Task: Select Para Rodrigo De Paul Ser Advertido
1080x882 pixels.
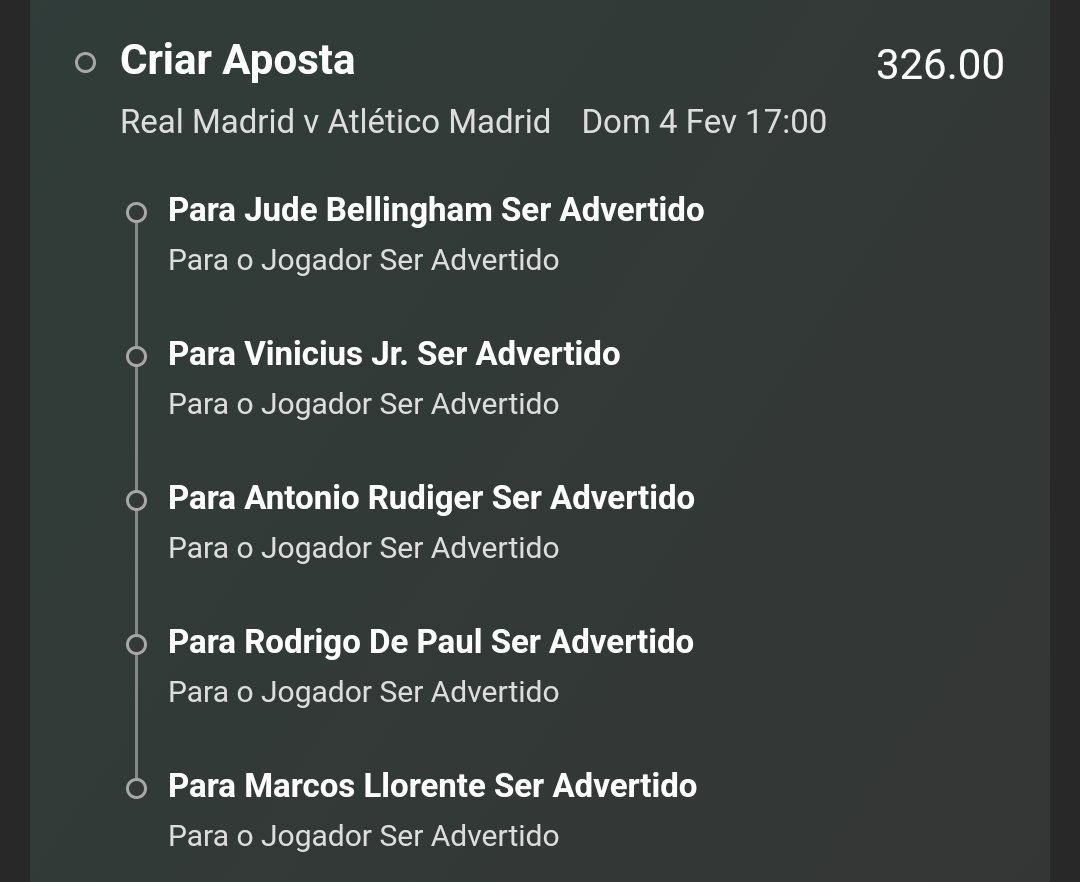Action: pos(430,642)
